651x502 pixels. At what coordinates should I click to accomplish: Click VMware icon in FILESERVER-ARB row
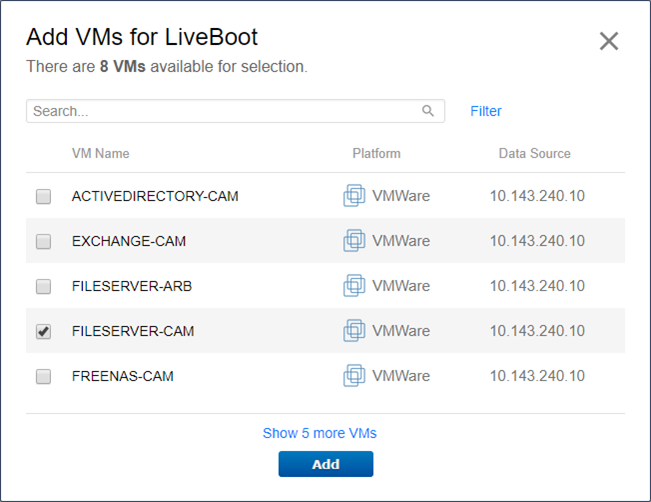[354, 286]
